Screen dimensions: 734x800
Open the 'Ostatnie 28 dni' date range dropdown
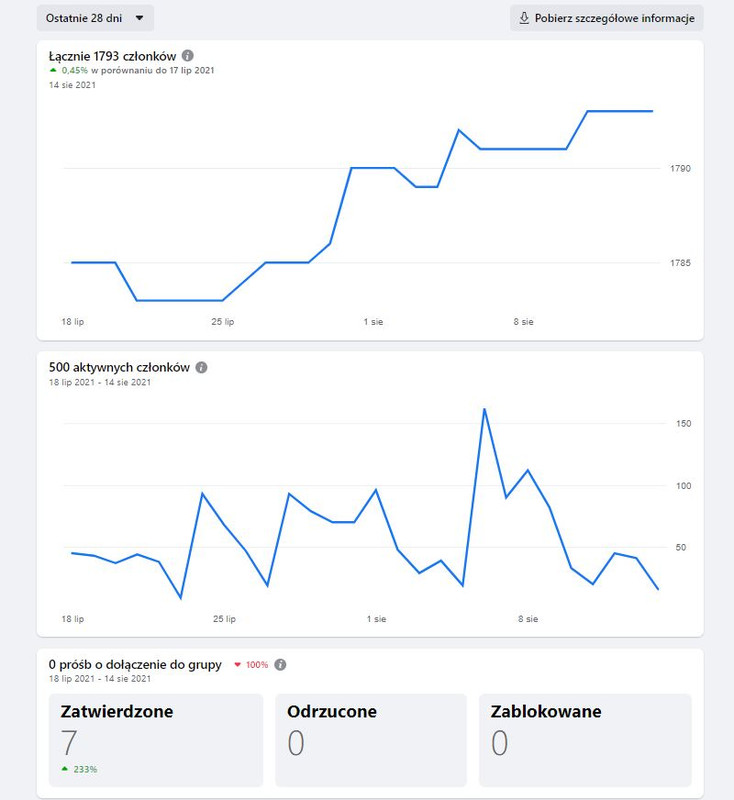[95, 18]
